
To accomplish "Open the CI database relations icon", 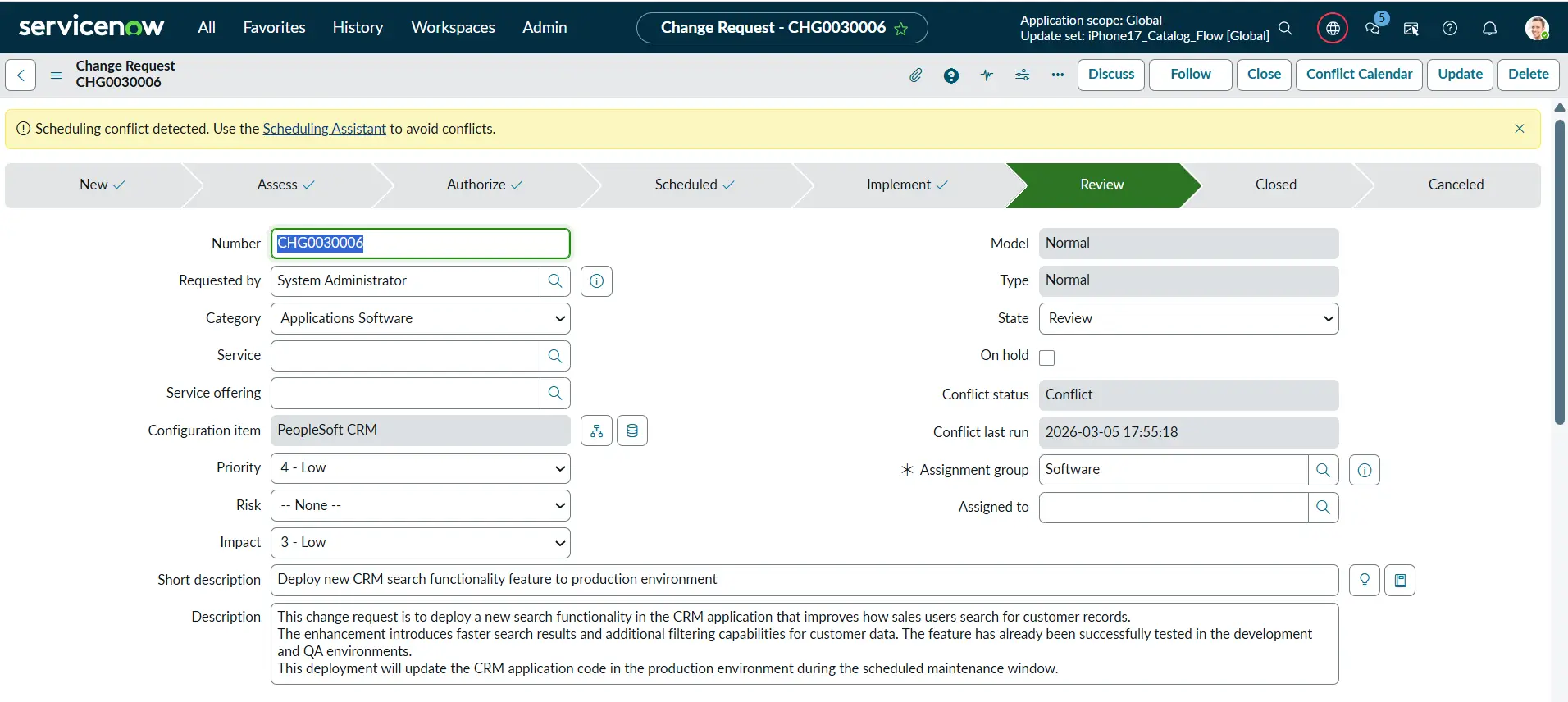I will click(631, 431).
